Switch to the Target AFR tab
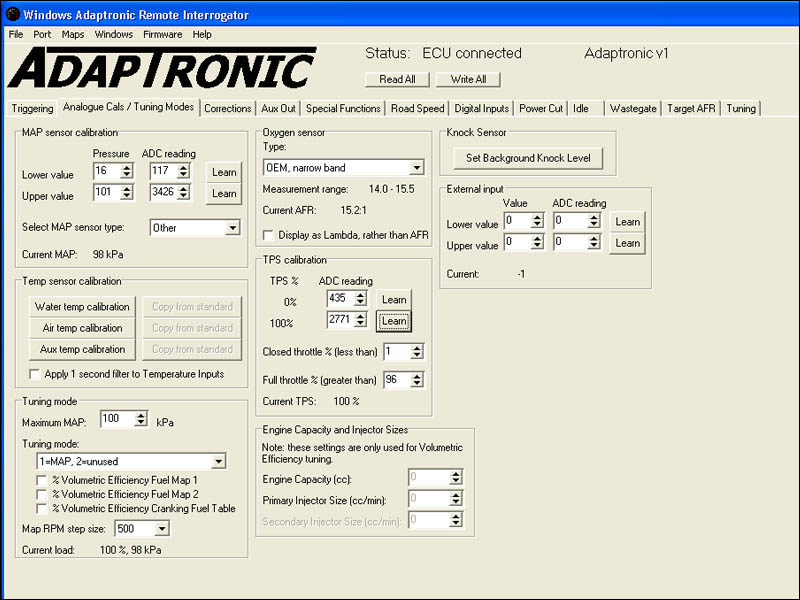The height and width of the screenshot is (600, 800). pos(691,108)
